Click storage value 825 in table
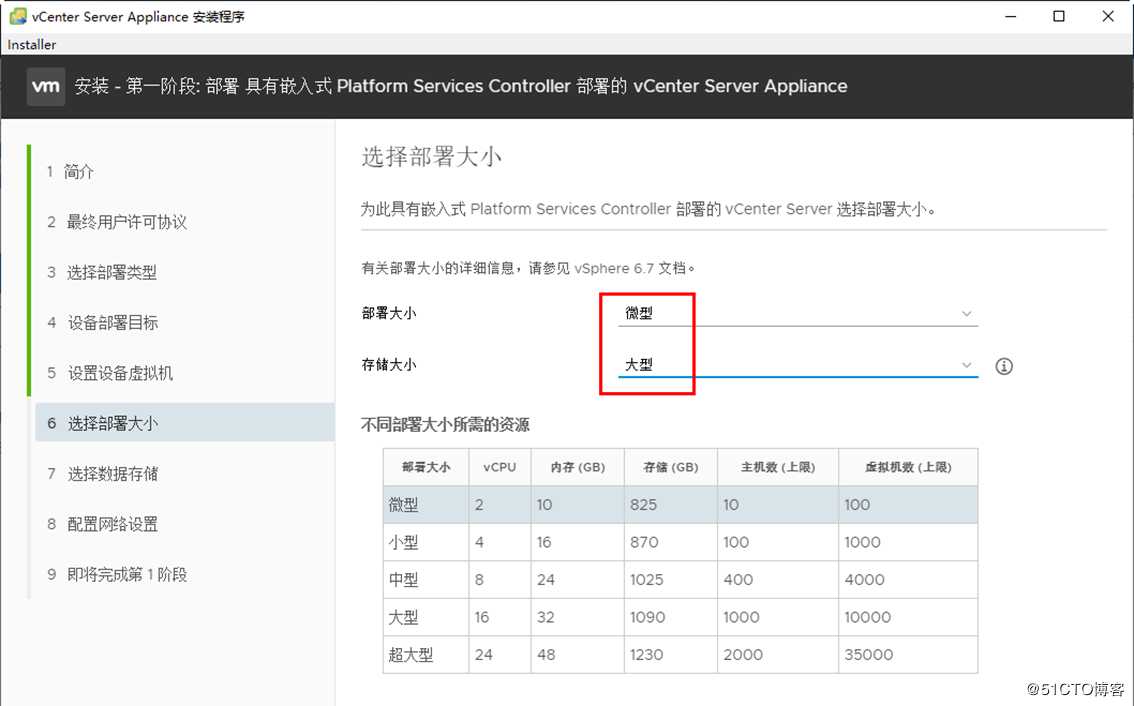The height and width of the screenshot is (706, 1134). 644,505
